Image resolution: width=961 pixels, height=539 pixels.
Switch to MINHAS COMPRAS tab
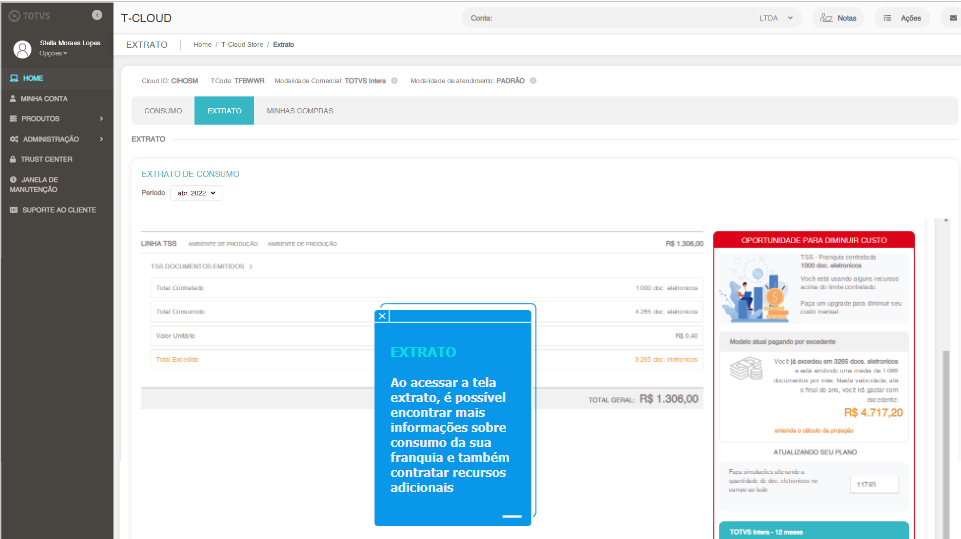pyautogui.click(x=300, y=110)
